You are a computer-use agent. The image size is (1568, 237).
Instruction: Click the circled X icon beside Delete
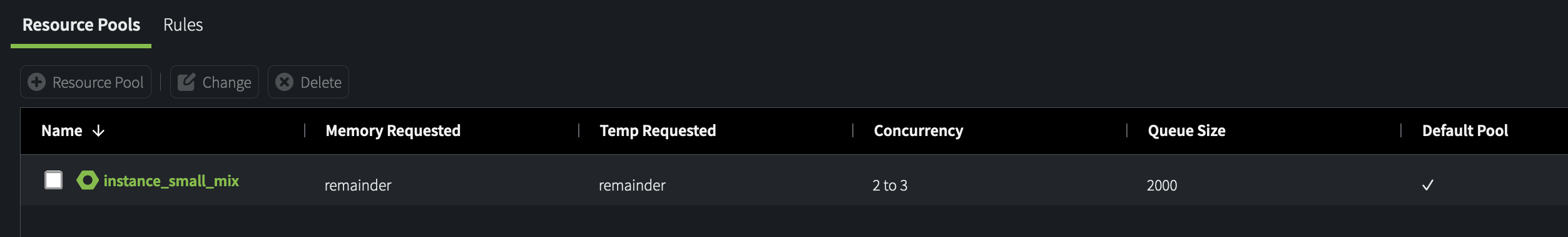pyautogui.click(x=285, y=82)
